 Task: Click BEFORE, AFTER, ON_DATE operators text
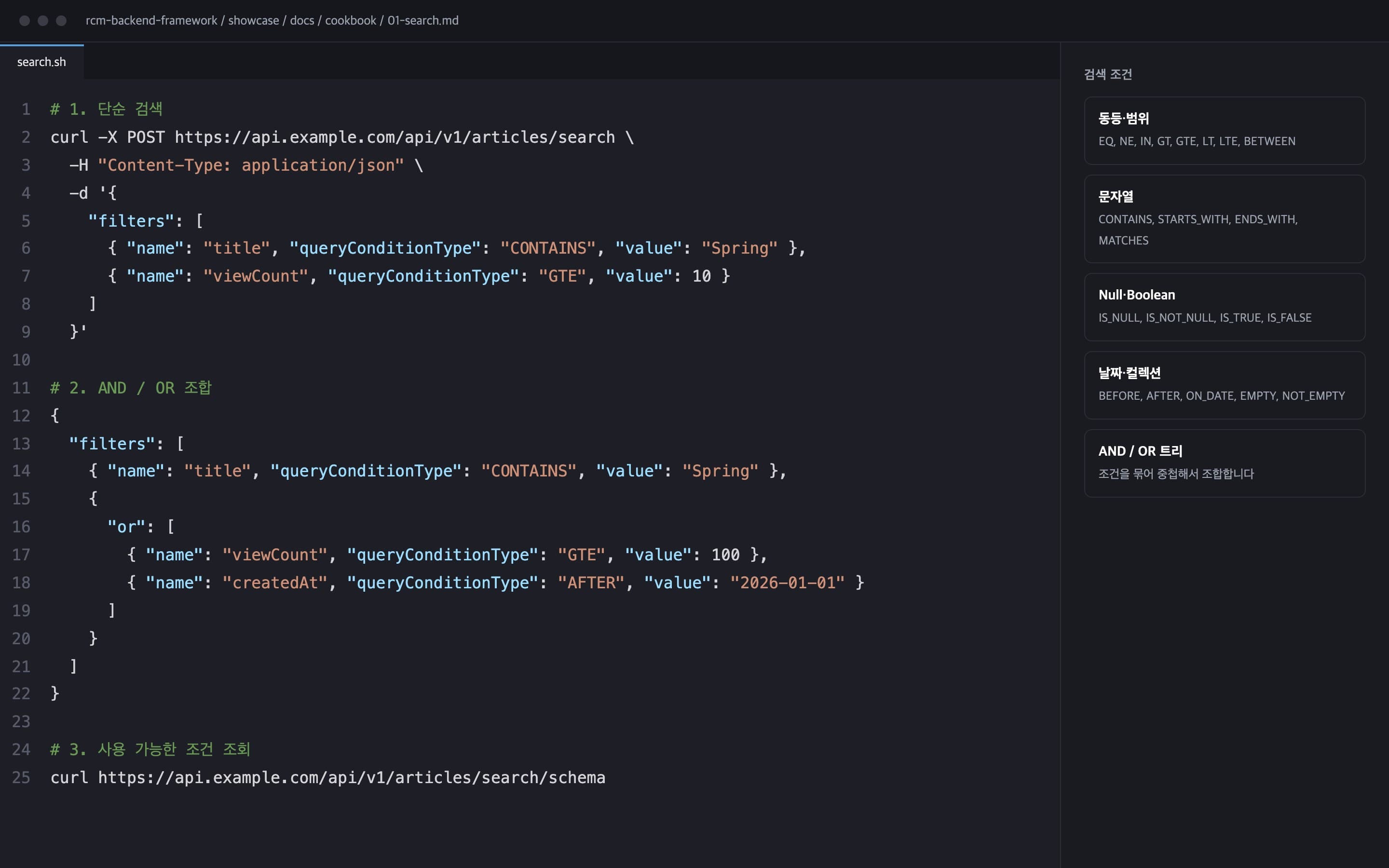pos(1221,396)
